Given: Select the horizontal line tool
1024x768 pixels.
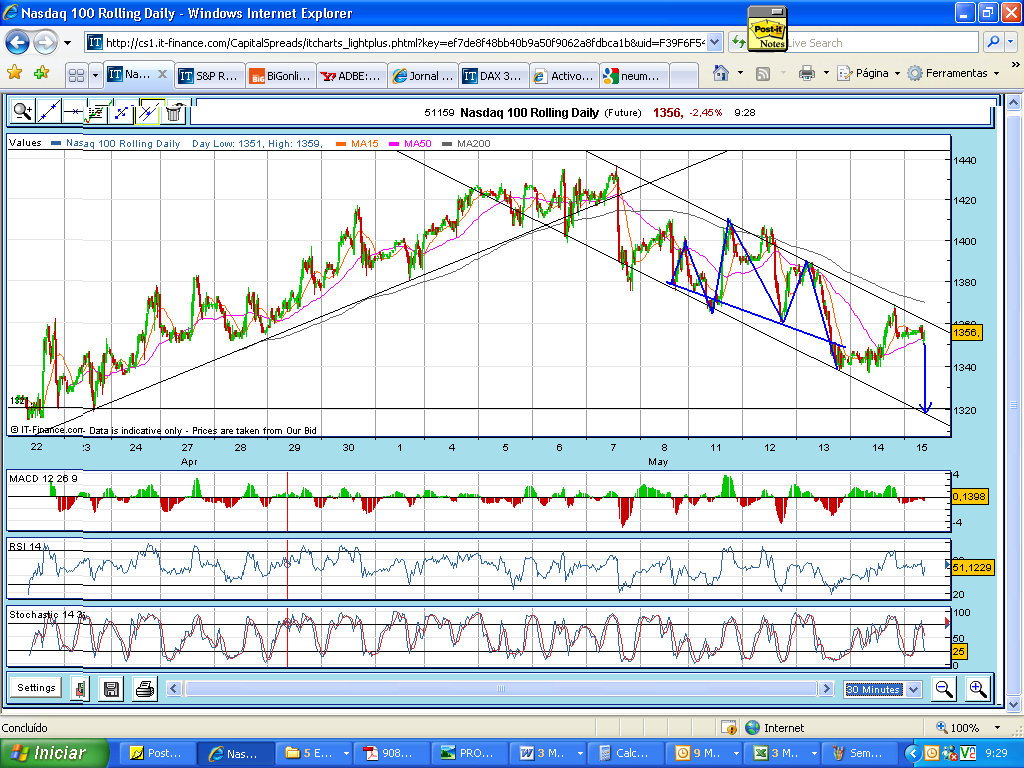Looking at the screenshot, I should coord(74,112).
